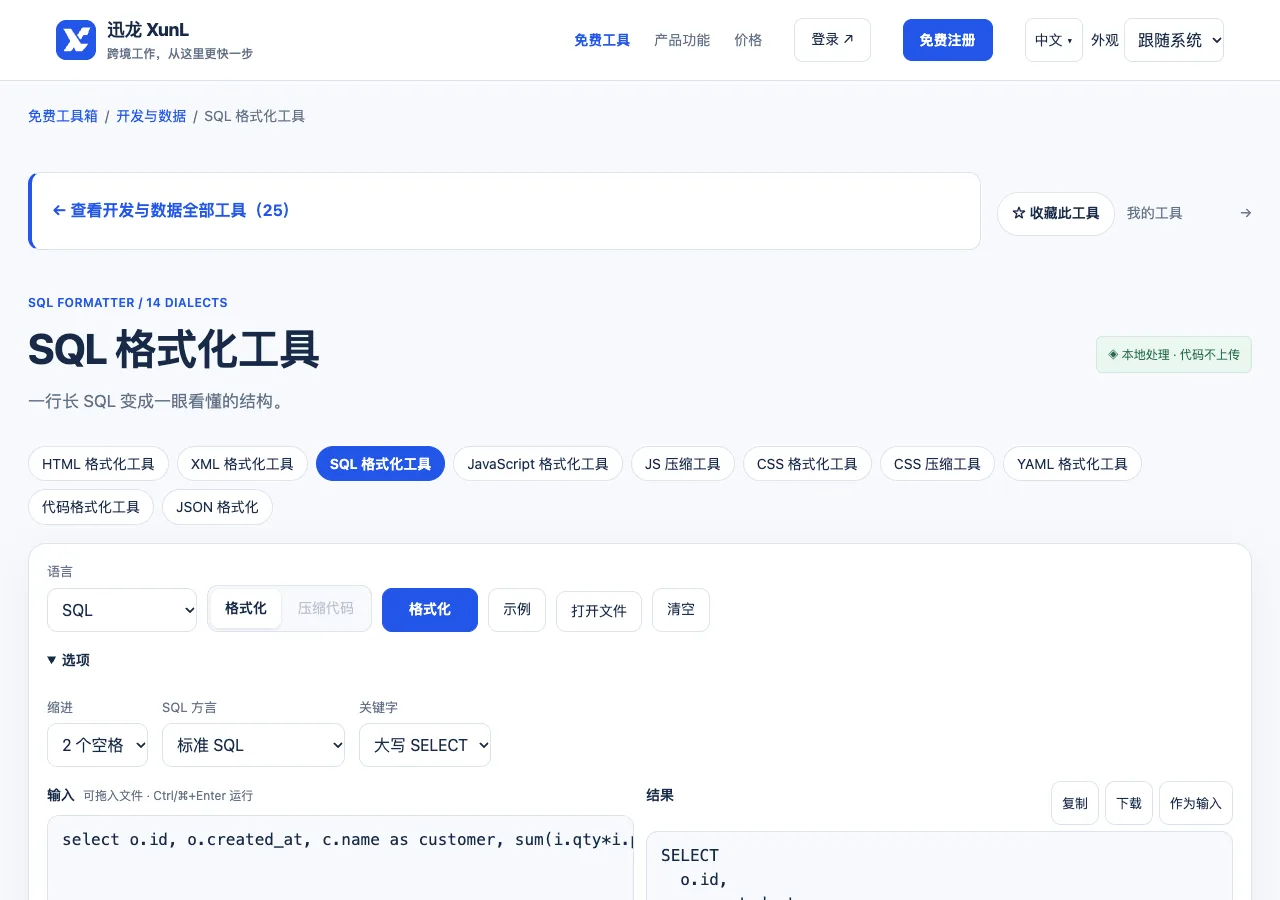Select the CSS 压缩工具 tab
This screenshot has width=1280, height=900.
point(937,464)
